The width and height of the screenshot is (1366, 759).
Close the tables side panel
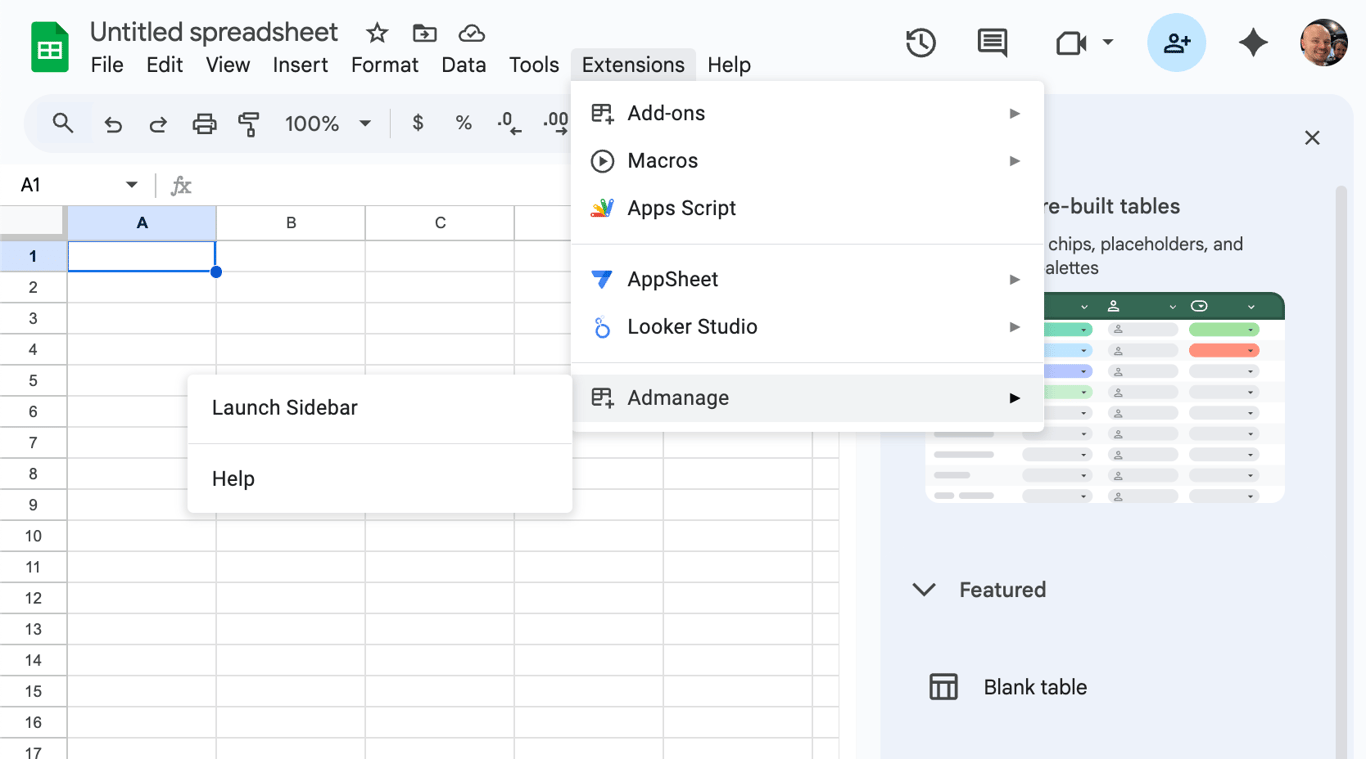1312,138
